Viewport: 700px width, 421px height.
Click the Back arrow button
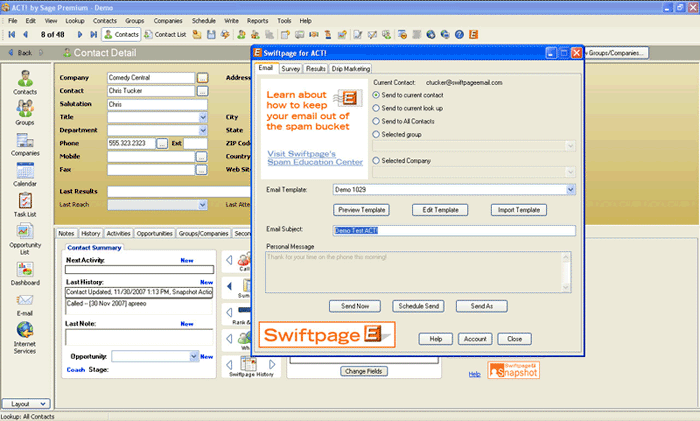20,53
